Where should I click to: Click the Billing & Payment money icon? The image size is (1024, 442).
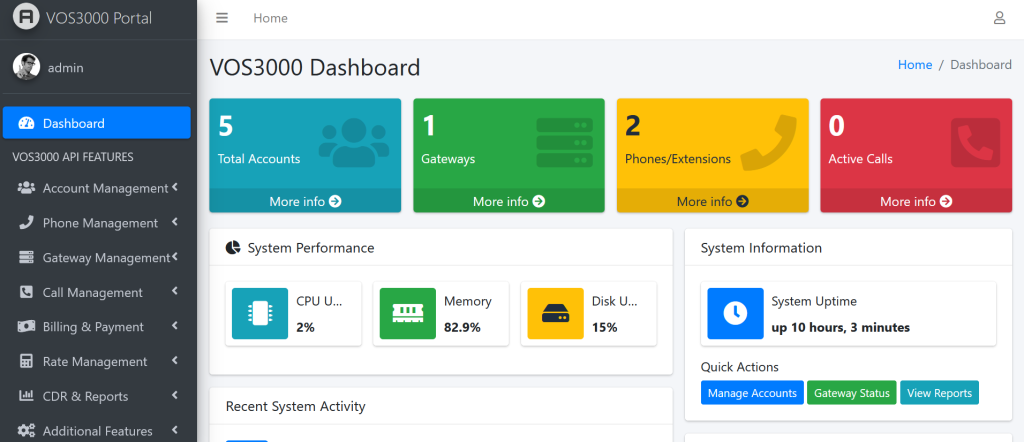(26, 327)
